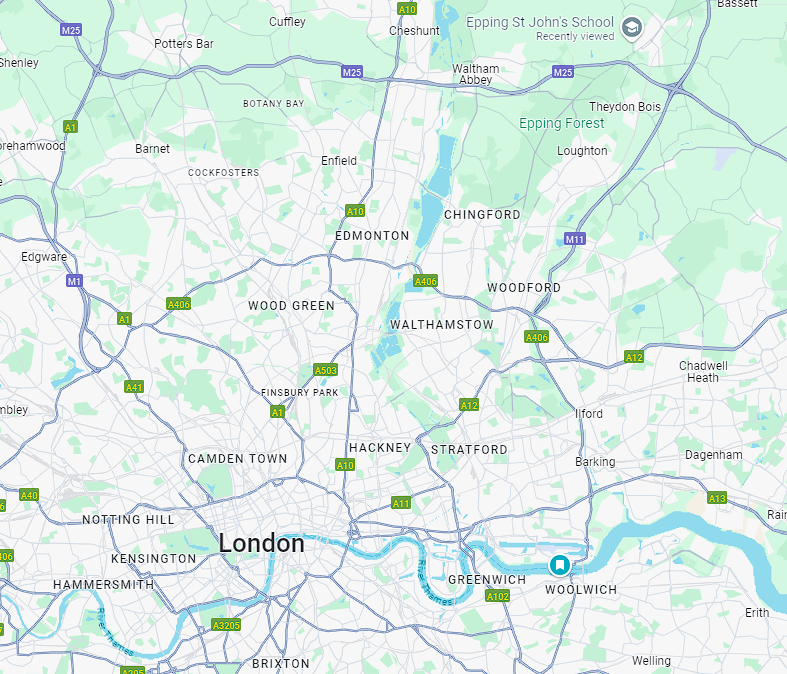The height and width of the screenshot is (674, 787).
Task: Click the Epping St John's School pin icon
Action: [x=632, y=28]
